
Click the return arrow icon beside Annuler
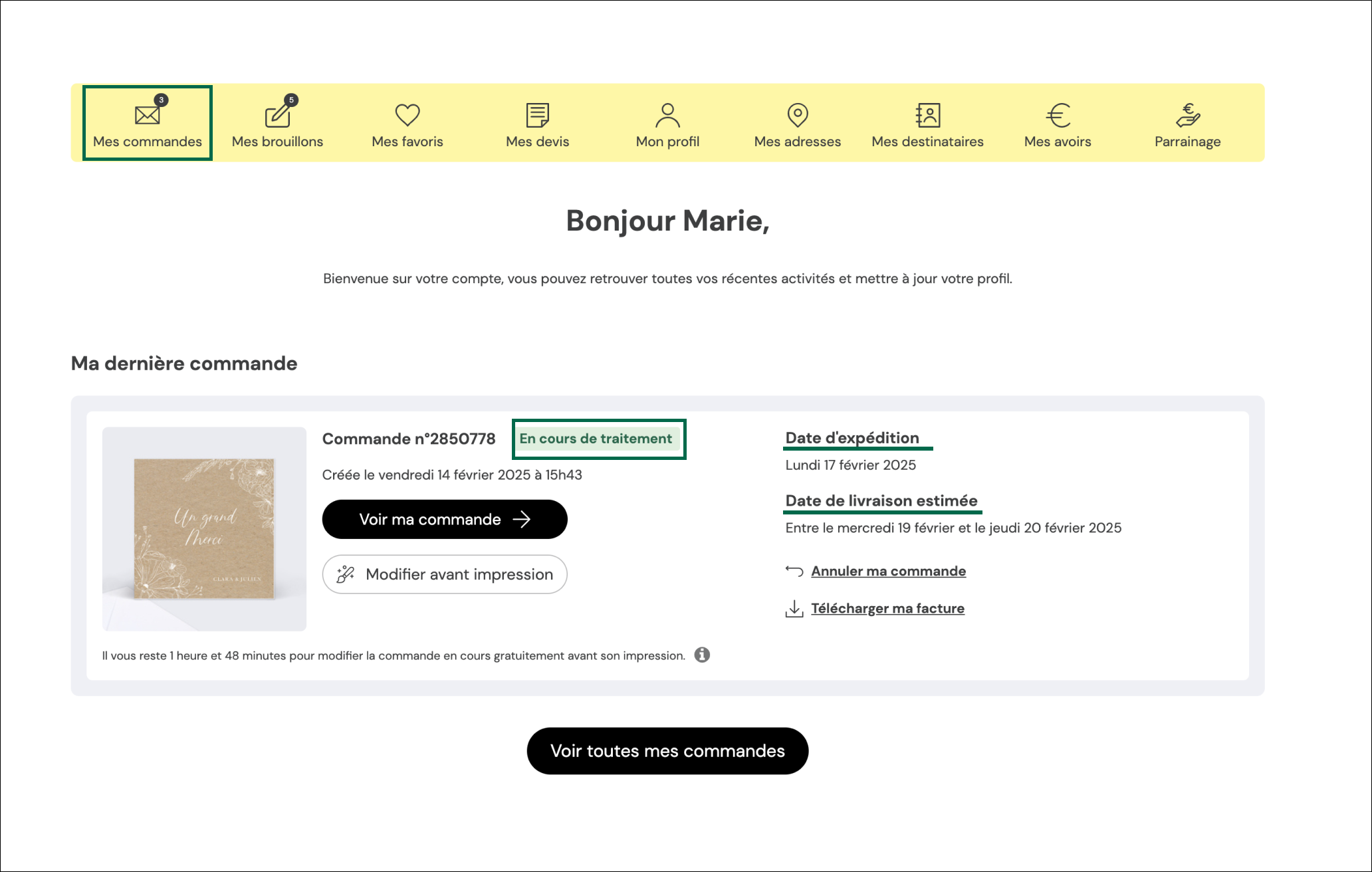pos(794,571)
